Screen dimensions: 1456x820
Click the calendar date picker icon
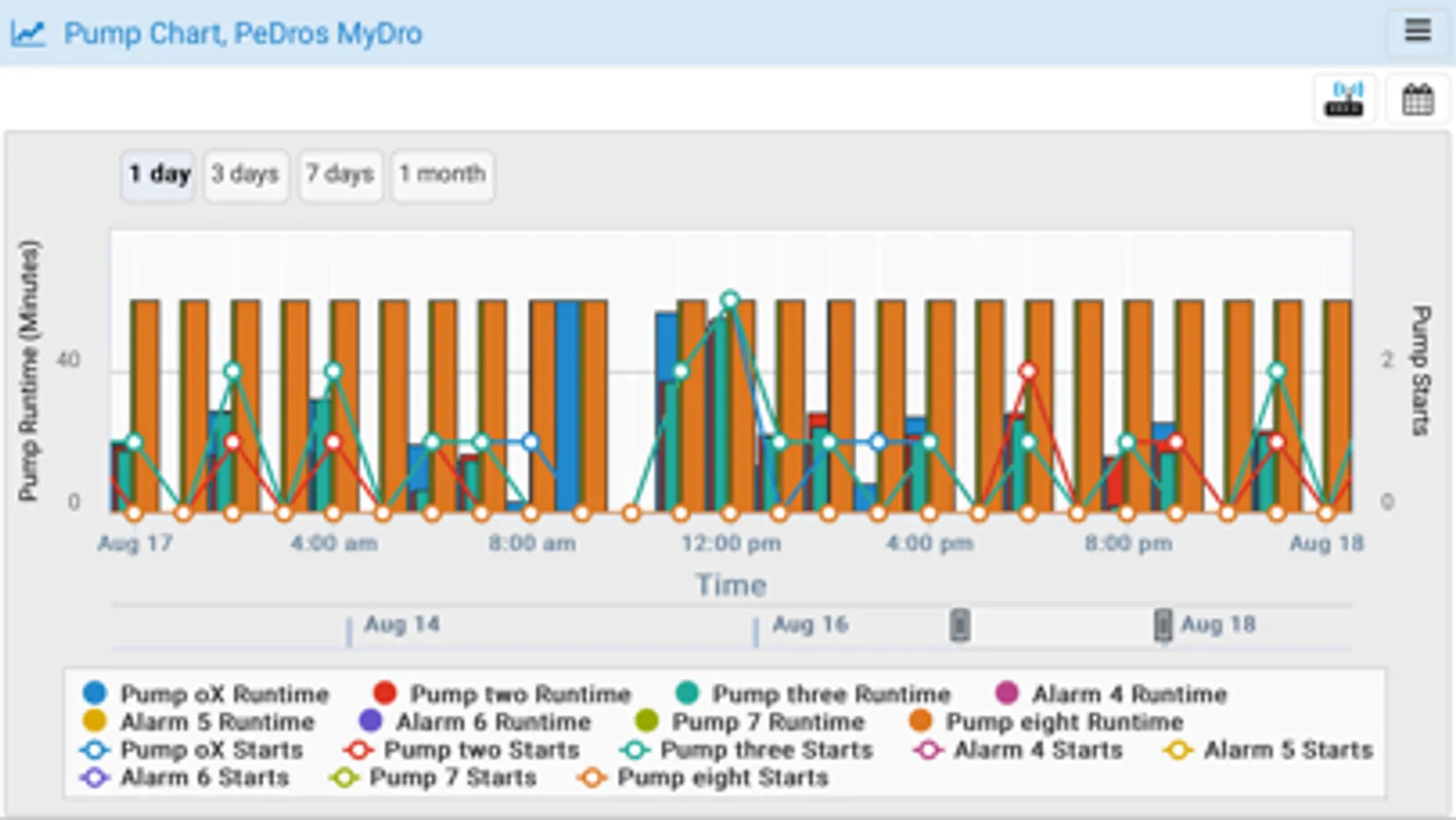[1417, 98]
